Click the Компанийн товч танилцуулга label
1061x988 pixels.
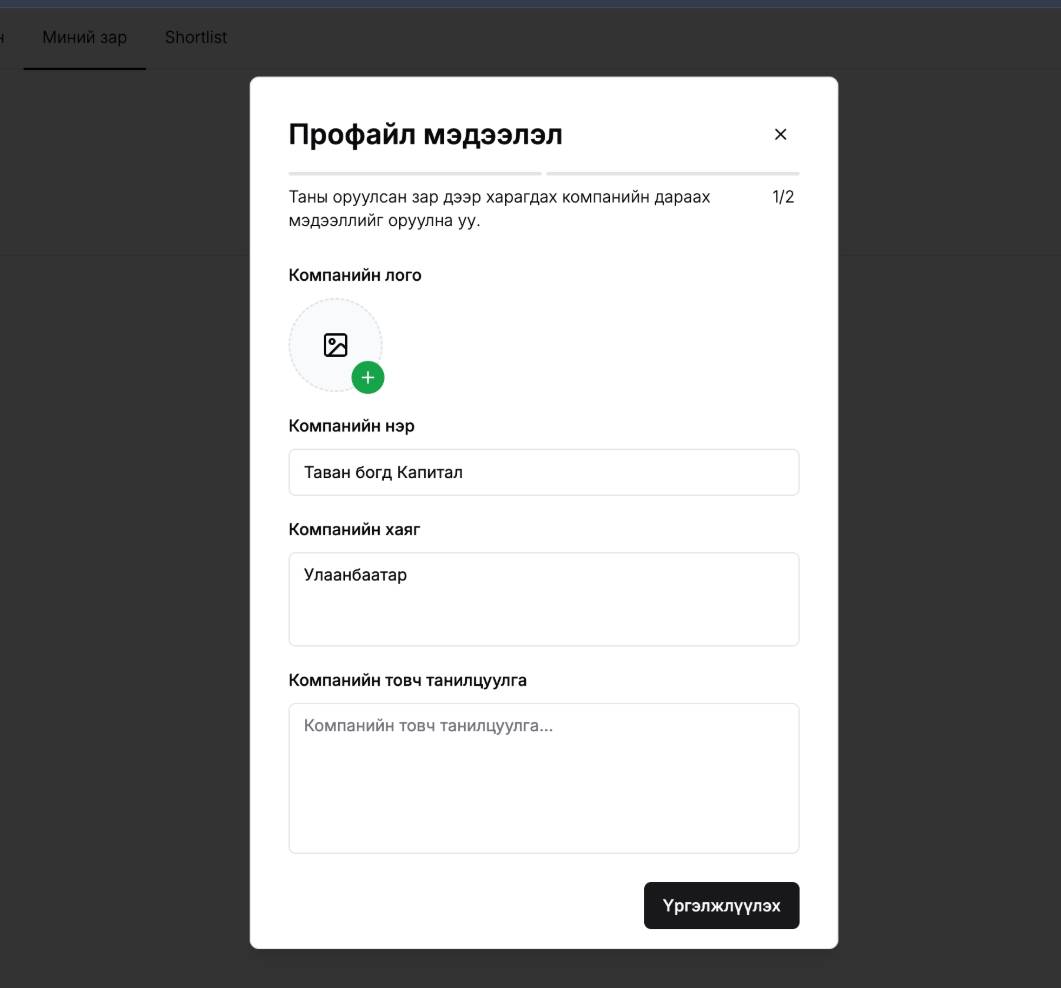407,680
